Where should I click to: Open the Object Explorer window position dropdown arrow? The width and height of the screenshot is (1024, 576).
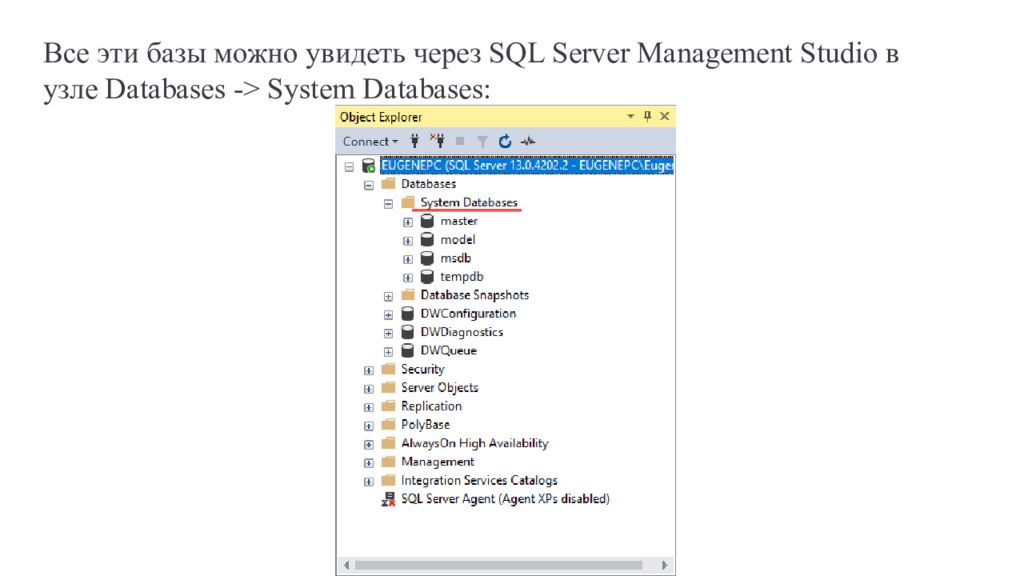pos(630,116)
